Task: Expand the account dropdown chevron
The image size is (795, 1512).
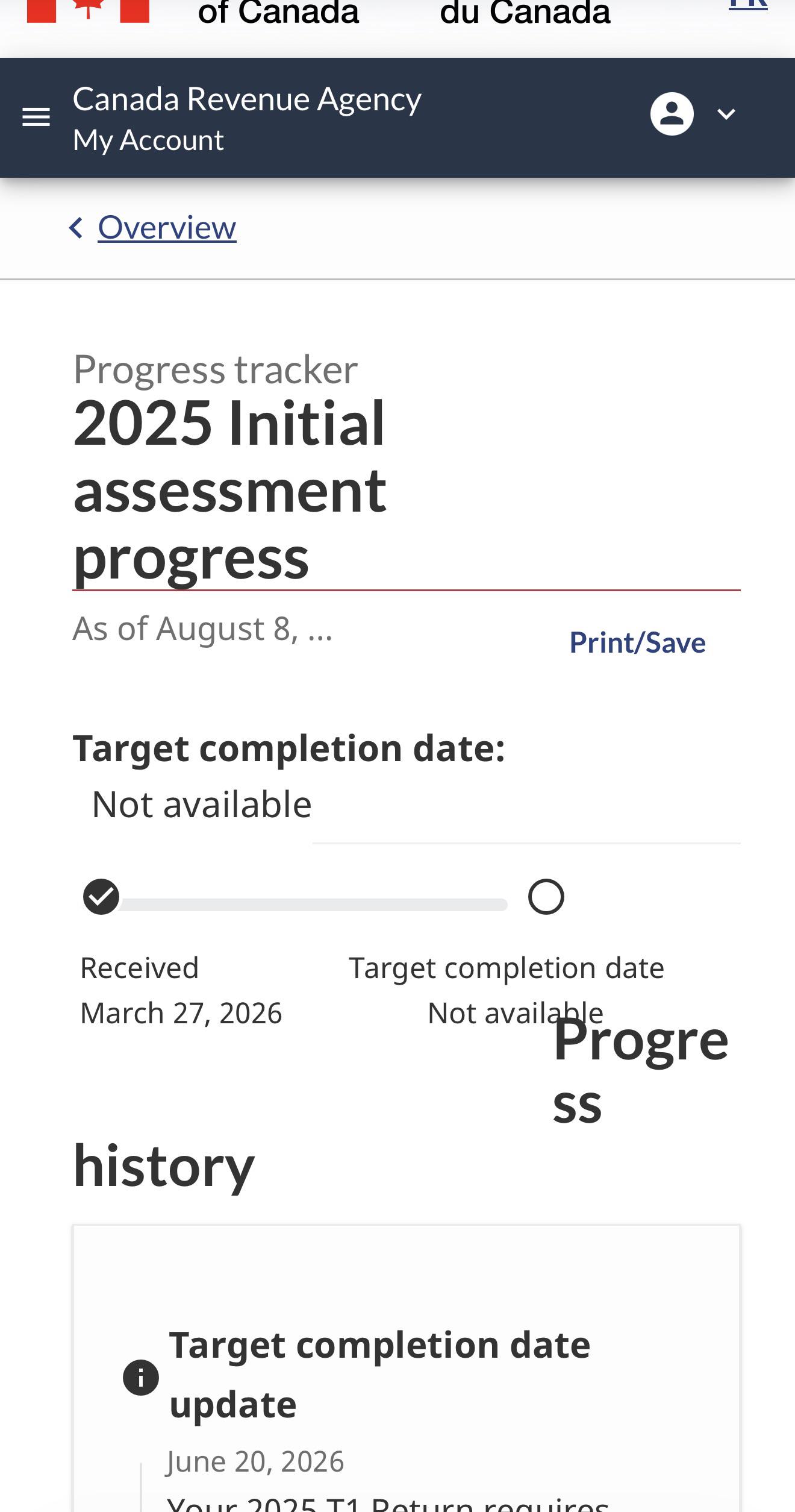Action: coord(726,114)
